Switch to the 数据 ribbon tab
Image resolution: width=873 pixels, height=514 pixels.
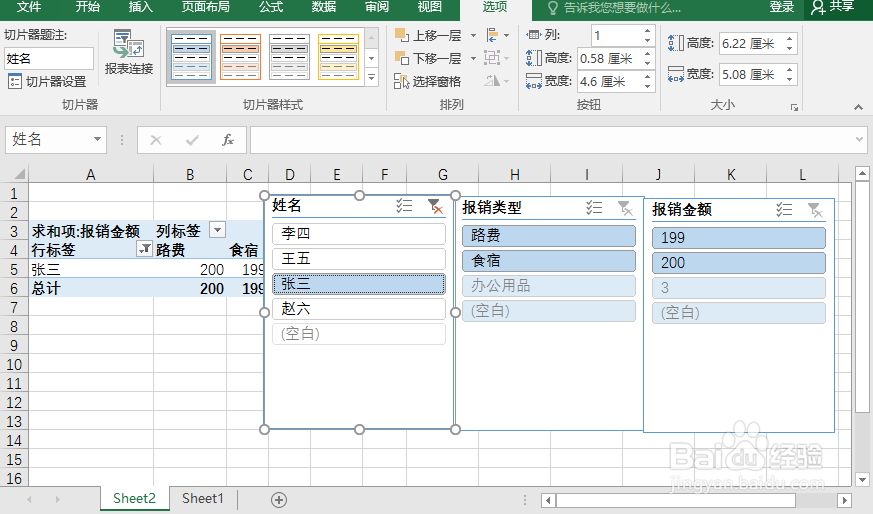coord(323,7)
